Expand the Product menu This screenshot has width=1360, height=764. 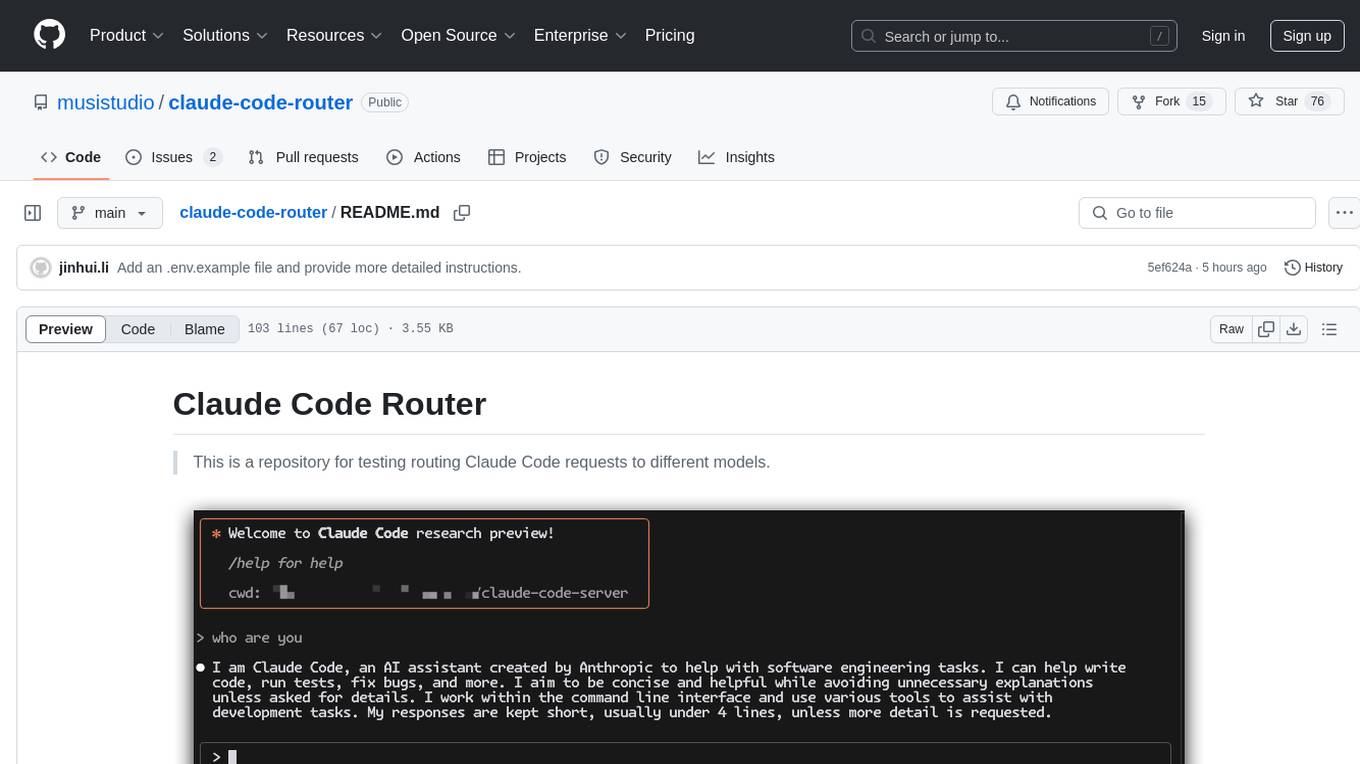[x=127, y=35]
